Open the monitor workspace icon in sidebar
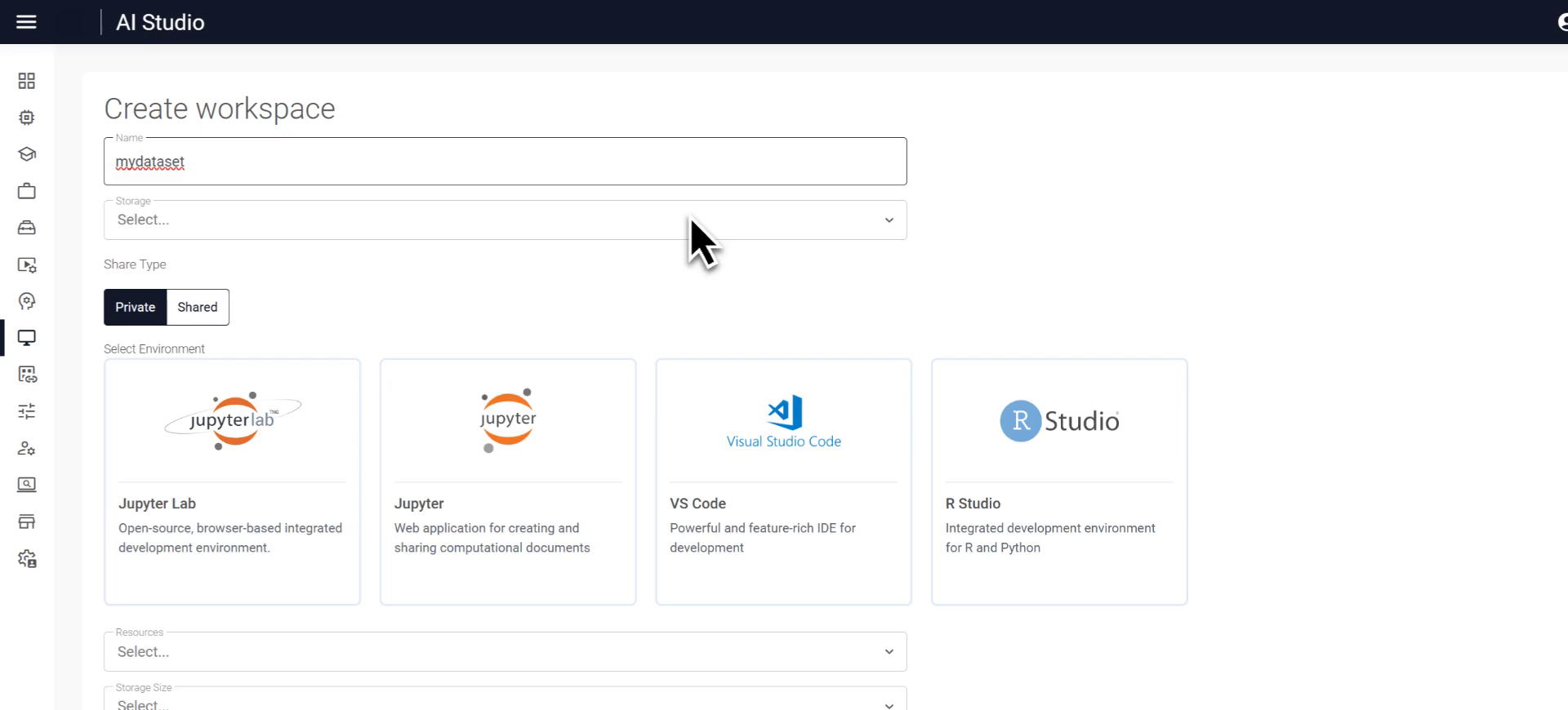The image size is (1568, 710). click(x=26, y=338)
